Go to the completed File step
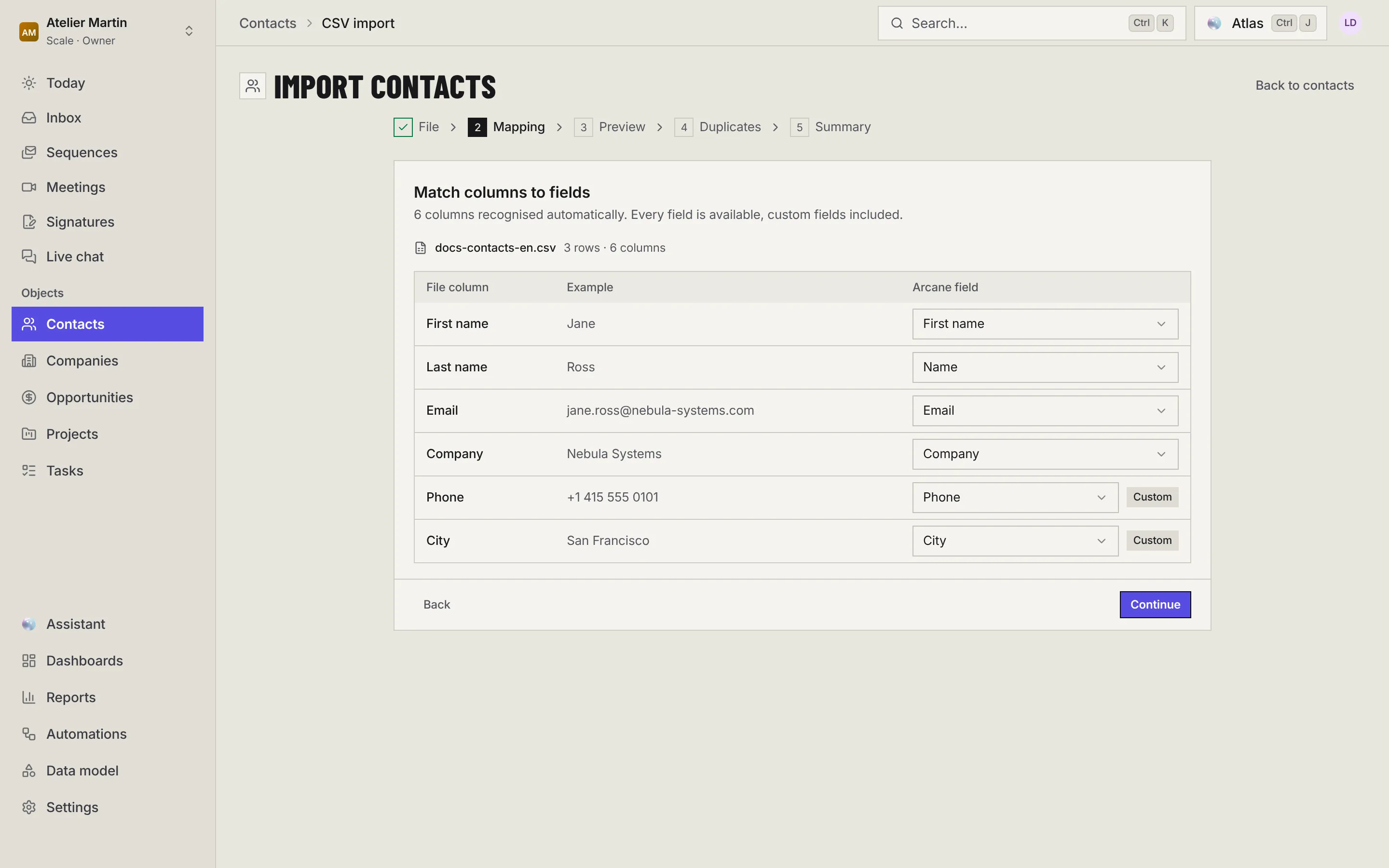The image size is (1389, 868). coord(417,127)
